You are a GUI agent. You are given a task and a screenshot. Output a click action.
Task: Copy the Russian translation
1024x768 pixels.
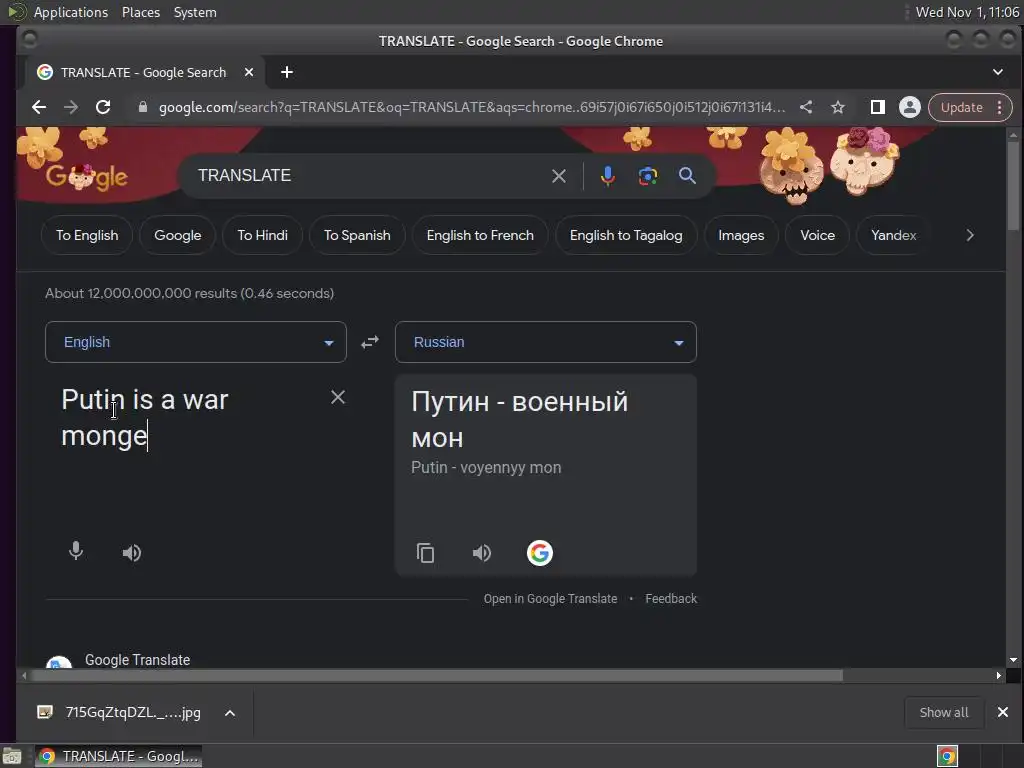click(x=425, y=553)
